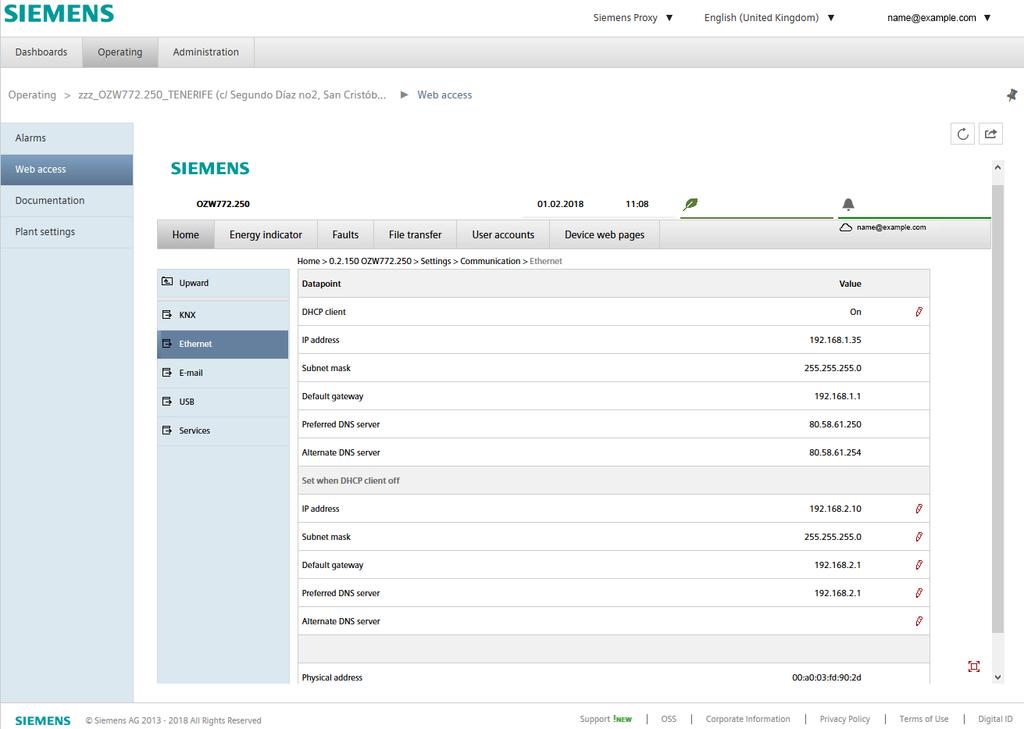
Task: Open the USB communication settings
Action: click(x=223, y=402)
